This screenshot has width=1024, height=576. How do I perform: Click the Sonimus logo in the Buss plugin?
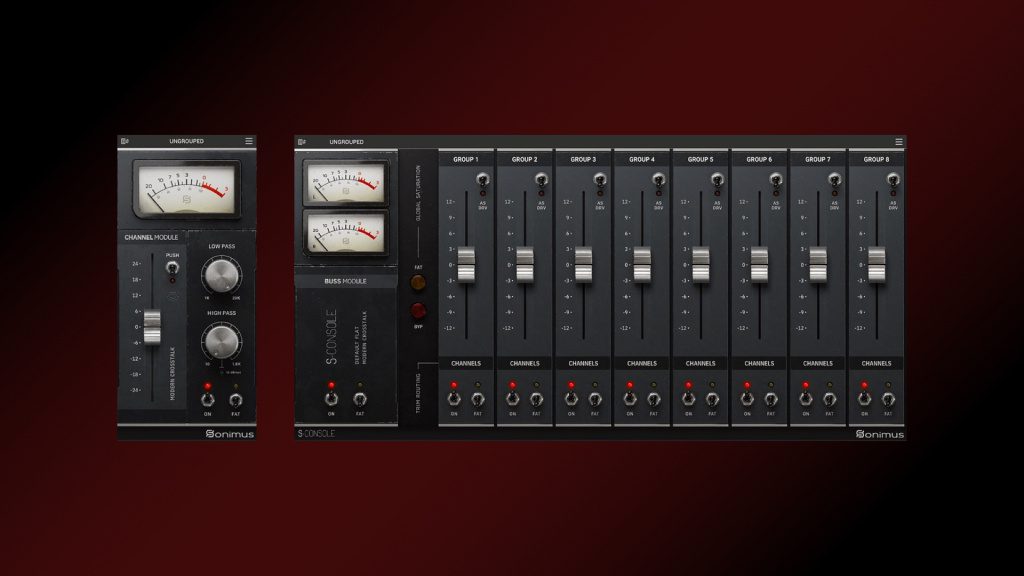point(880,434)
